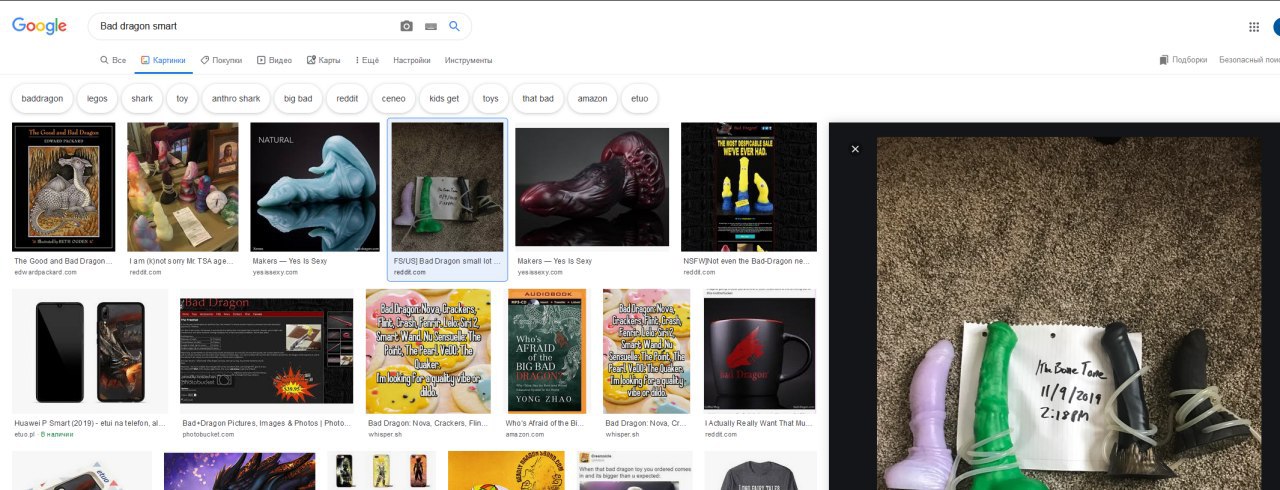This screenshot has height=490, width=1280.
Task: Choose the that bad chip
Action: pyautogui.click(x=538, y=99)
